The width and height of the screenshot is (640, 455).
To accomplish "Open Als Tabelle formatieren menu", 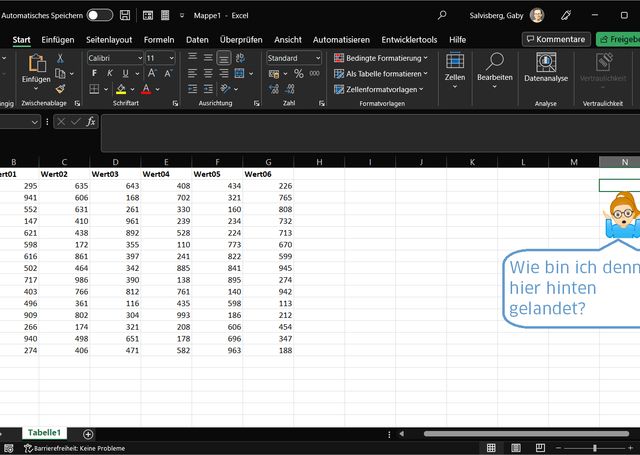I will [x=382, y=74].
